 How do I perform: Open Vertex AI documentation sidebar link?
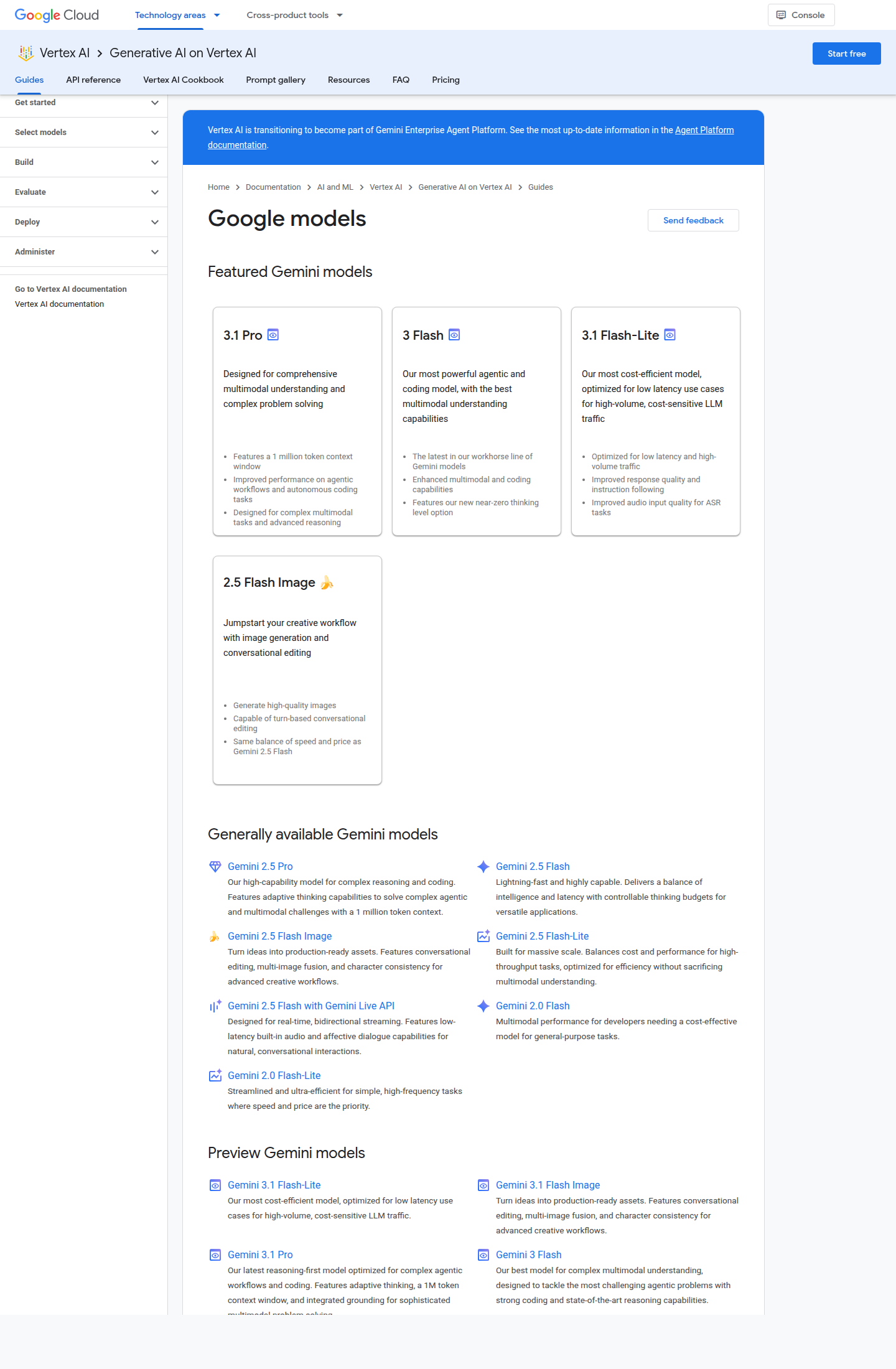(59, 304)
